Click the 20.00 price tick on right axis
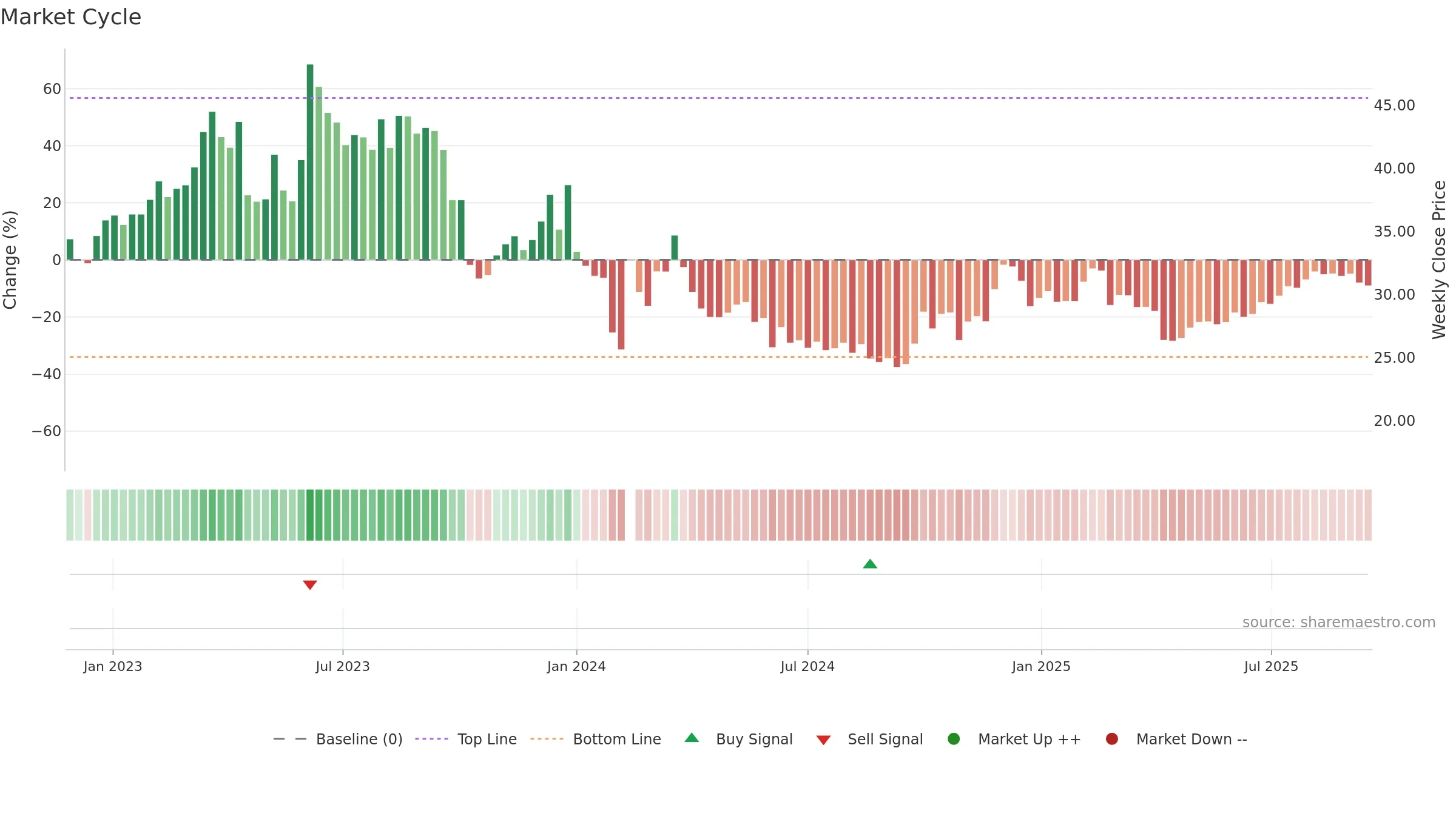Screen dimensions: 1456x819 click(x=1394, y=420)
